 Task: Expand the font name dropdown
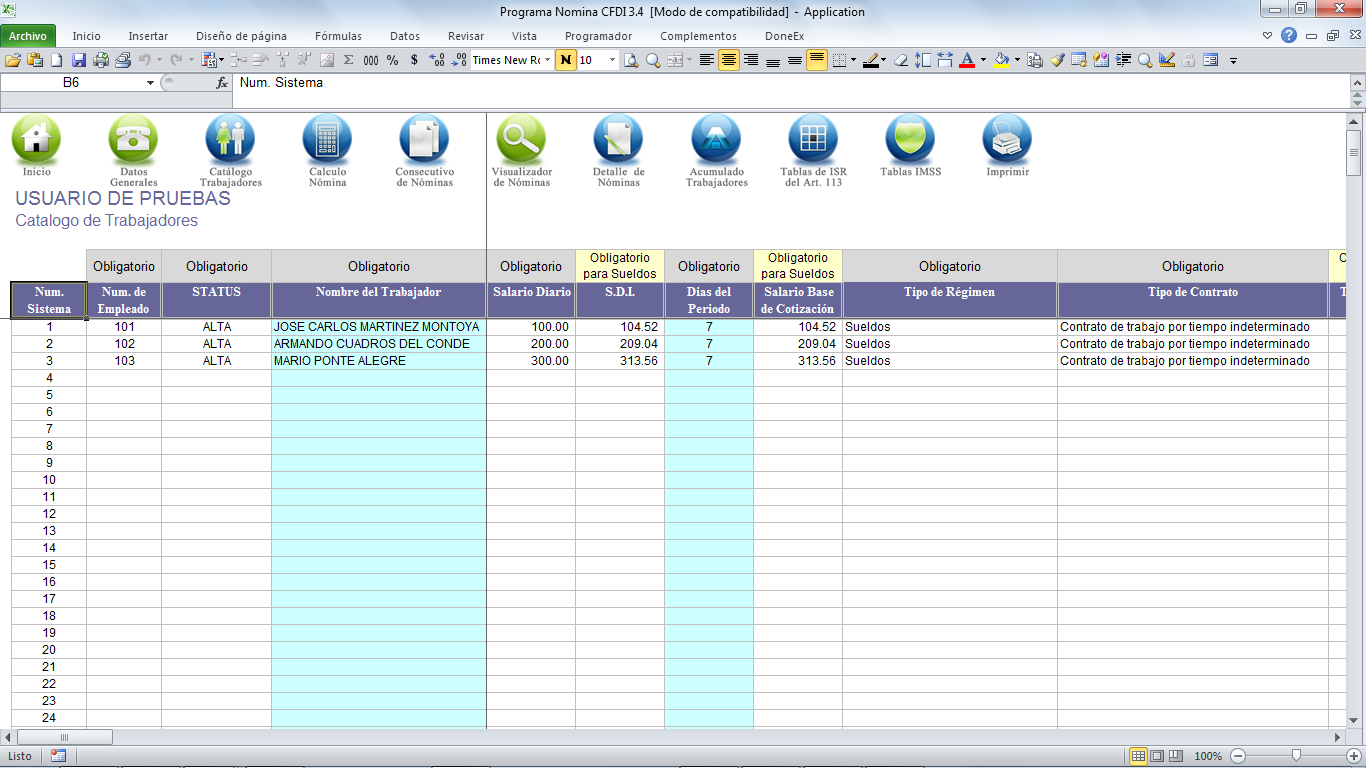[548, 60]
